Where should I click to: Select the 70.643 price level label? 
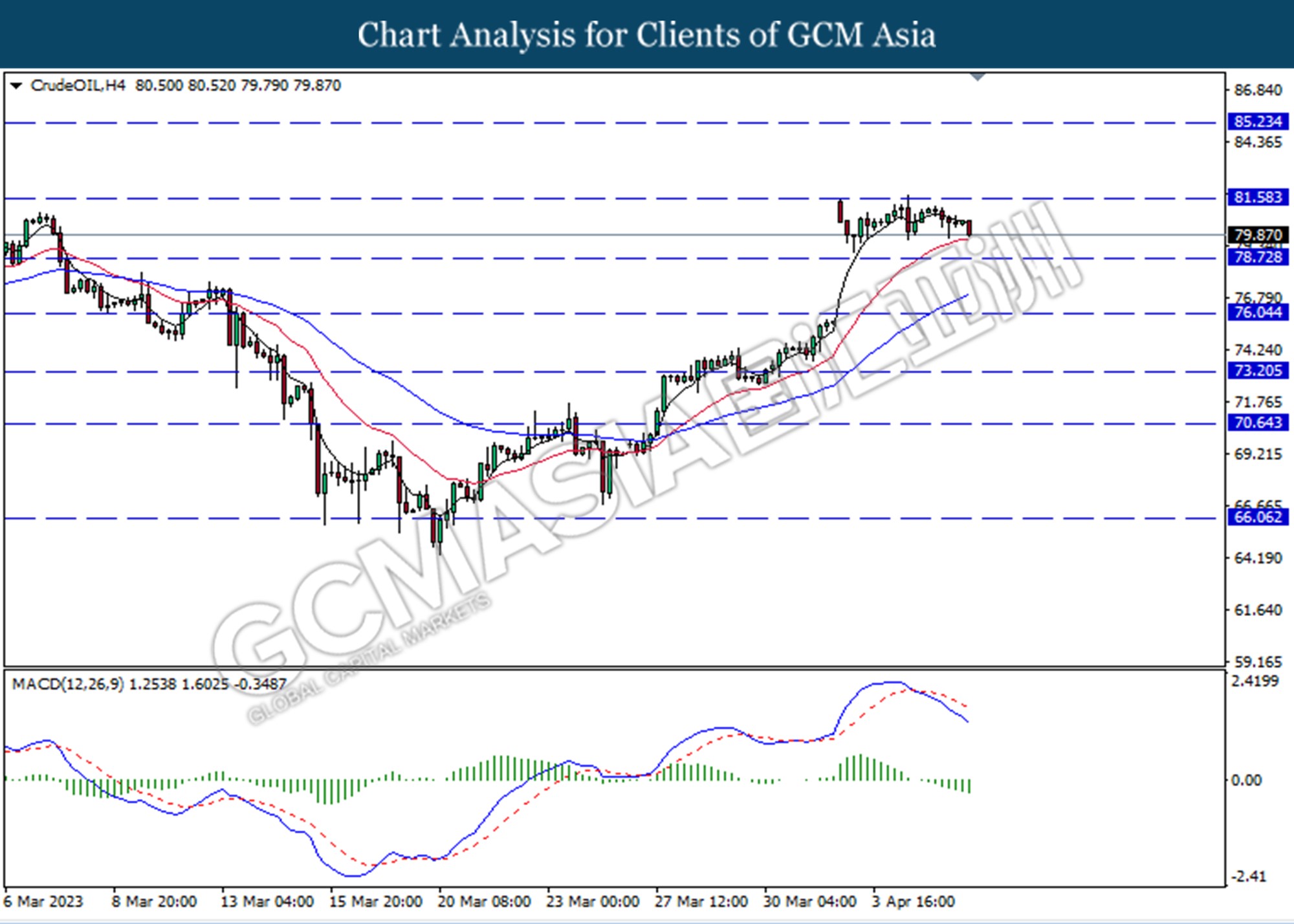pos(1258,423)
